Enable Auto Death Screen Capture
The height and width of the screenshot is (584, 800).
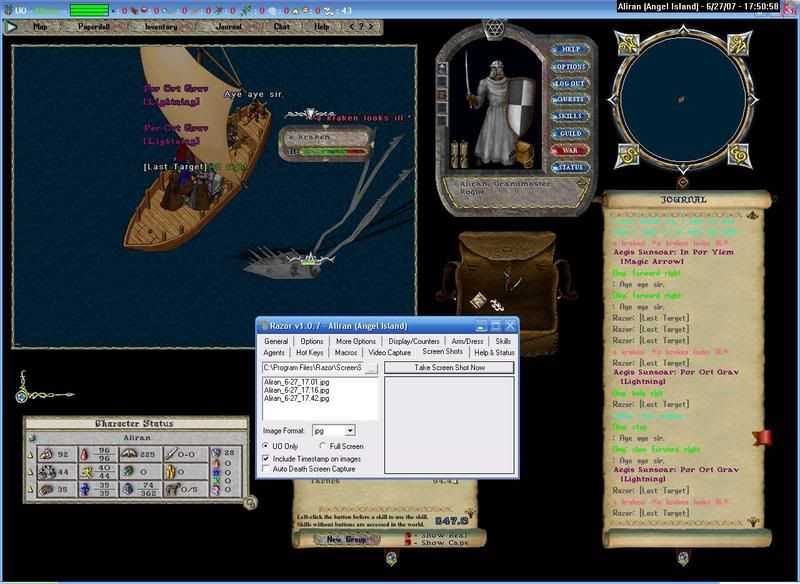[x=266, y=469]
